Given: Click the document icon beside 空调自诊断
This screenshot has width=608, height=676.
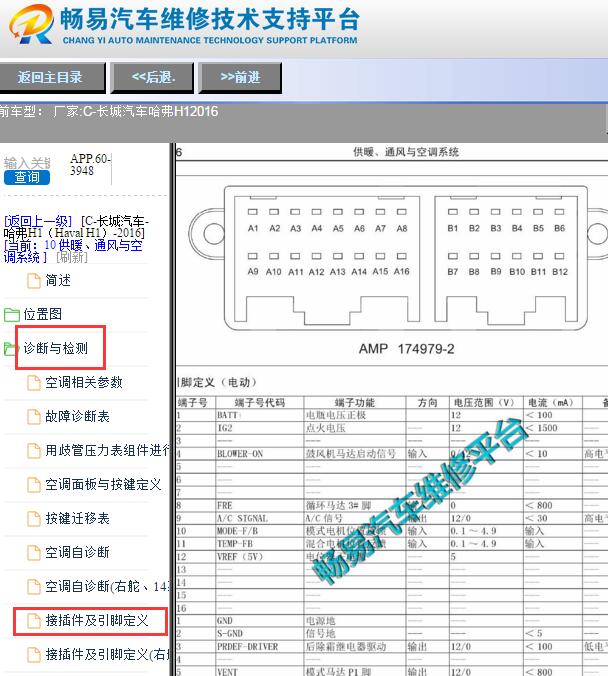Looking at the screenshot, I should pos(34,552).
